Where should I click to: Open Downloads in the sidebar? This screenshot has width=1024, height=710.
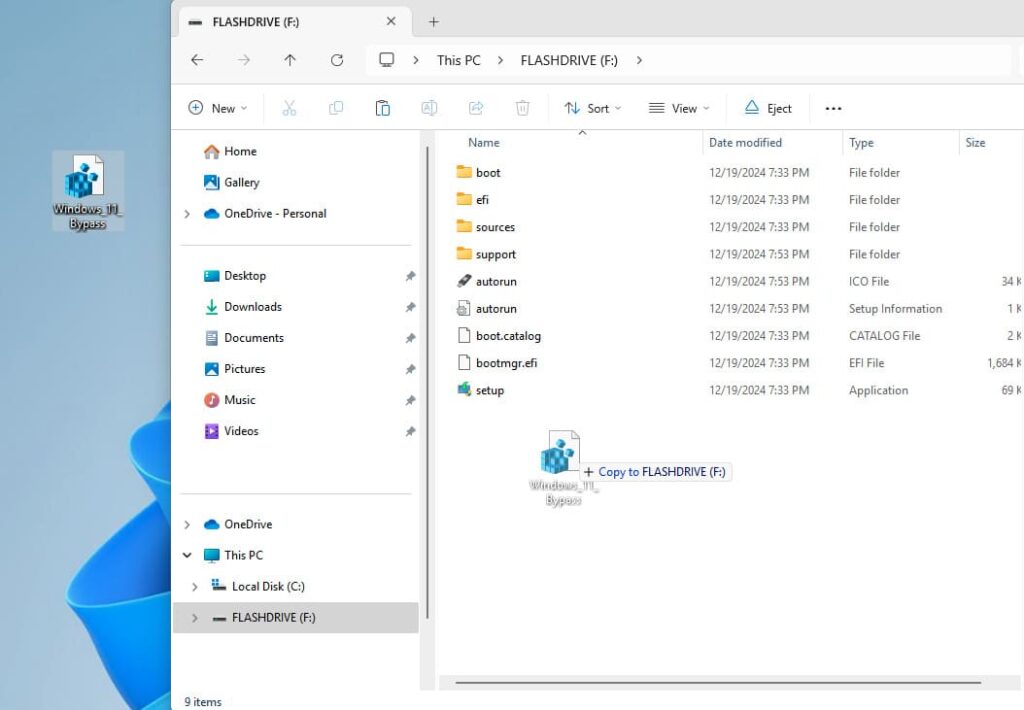[x=252, y=307]
